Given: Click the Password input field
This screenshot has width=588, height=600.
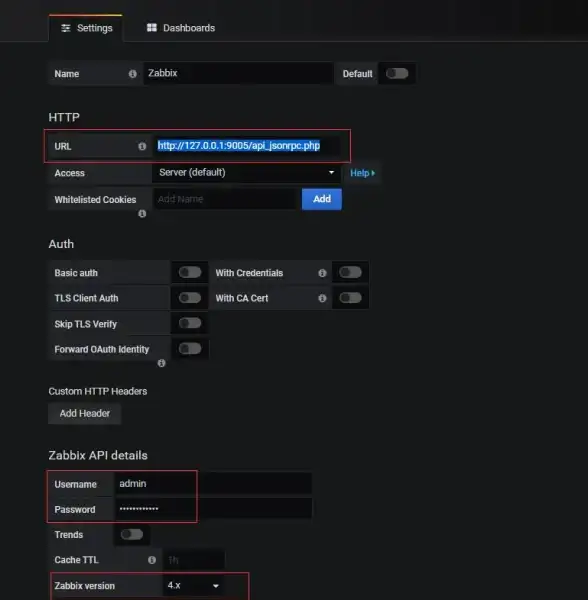Looking at the screenshot, I should click(x=213, y=509).
